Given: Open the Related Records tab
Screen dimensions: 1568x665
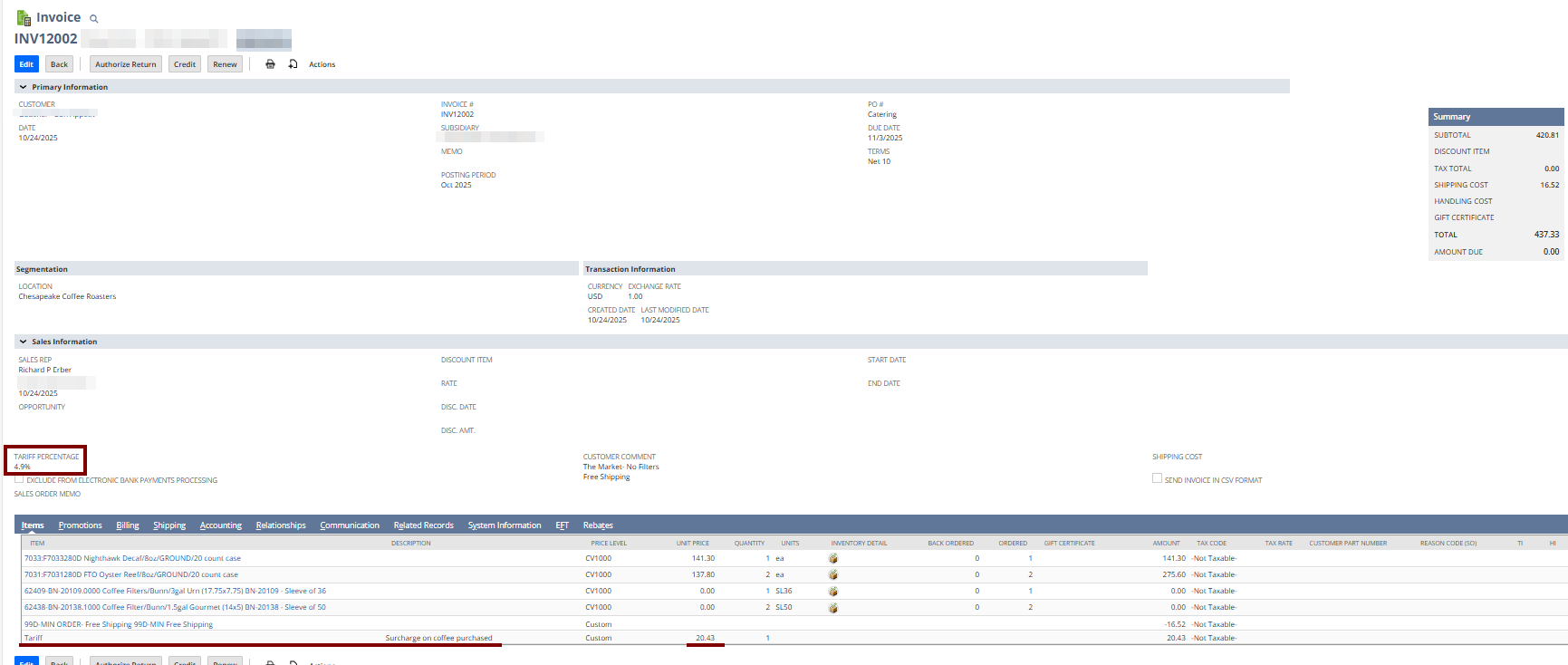Looking at the screenshot, I should click(423, 525).
